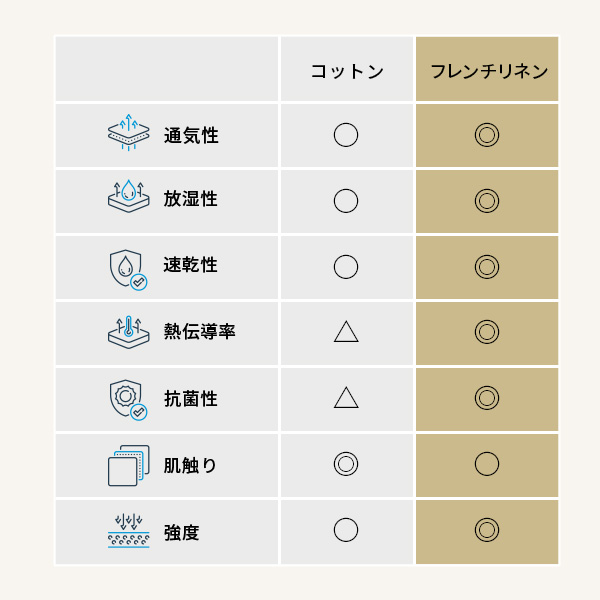The image size is (600, 600).
Task: Click linen's double circle for 通気性
Action: point(487,135)
